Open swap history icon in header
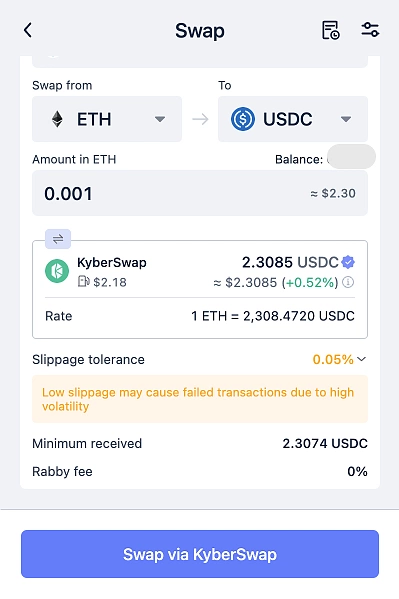This screenshot has width=399, height=599. [x=330, y=30]
